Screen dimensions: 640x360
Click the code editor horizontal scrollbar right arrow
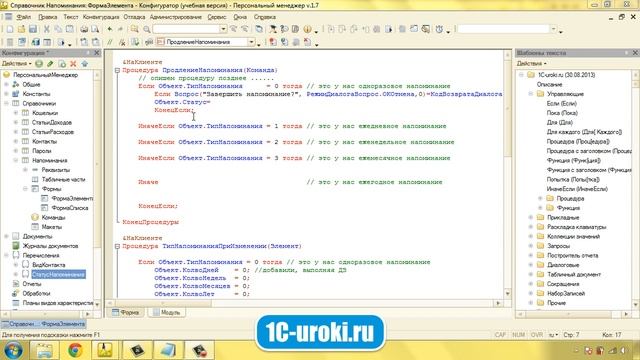click(498, 303)
